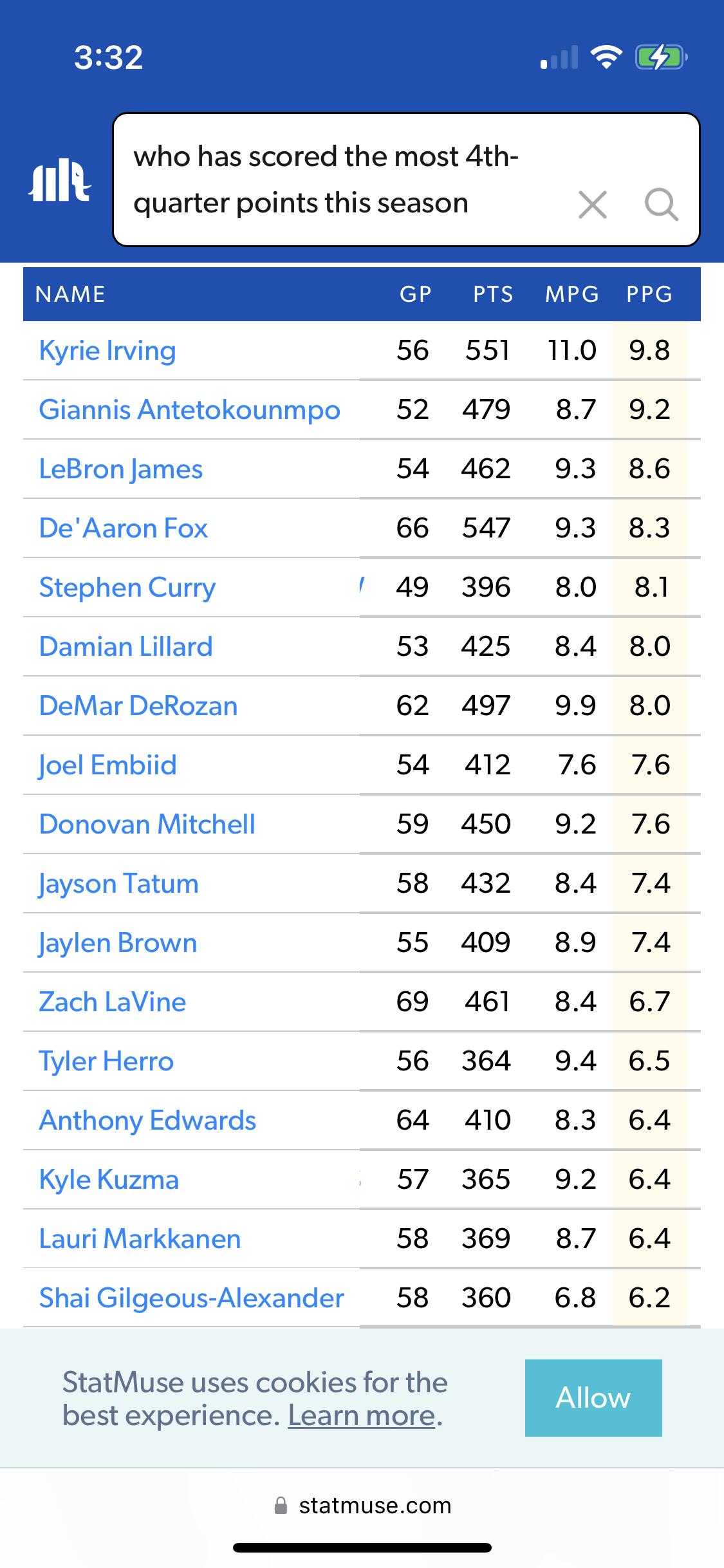Sort table by PPG column header
The width and height of the screenshot is (724, 1568).
[649, 294]
